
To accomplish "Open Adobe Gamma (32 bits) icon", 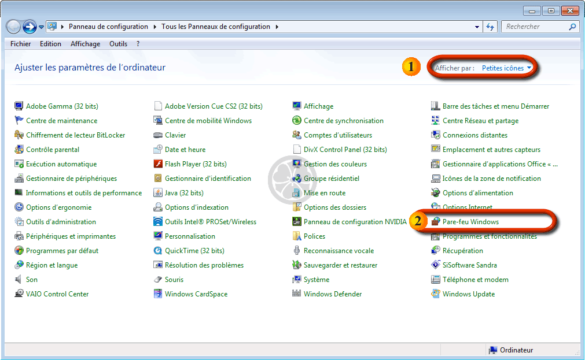I will point(19,106).
